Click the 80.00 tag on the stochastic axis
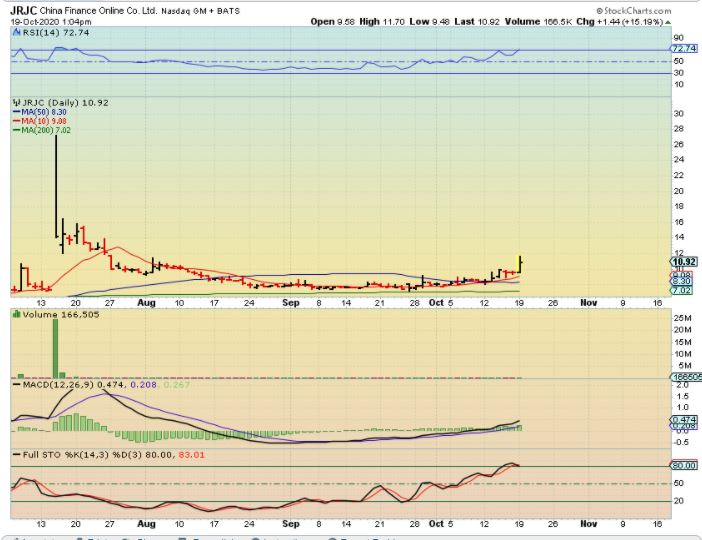The width and height of the screenshot is (702, 540). [684, 466]
